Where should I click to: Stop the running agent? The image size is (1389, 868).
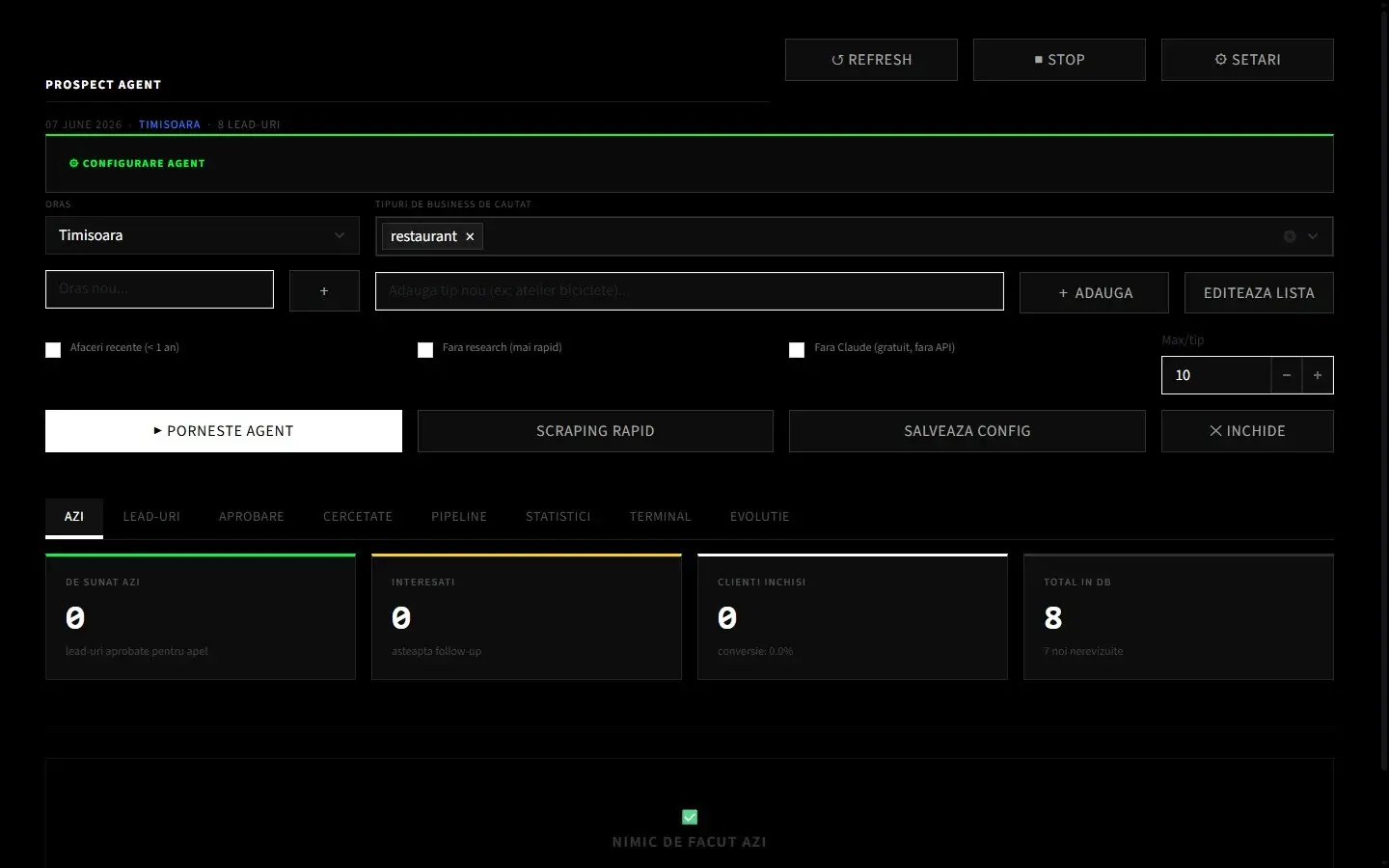(x=1059, y=60)
